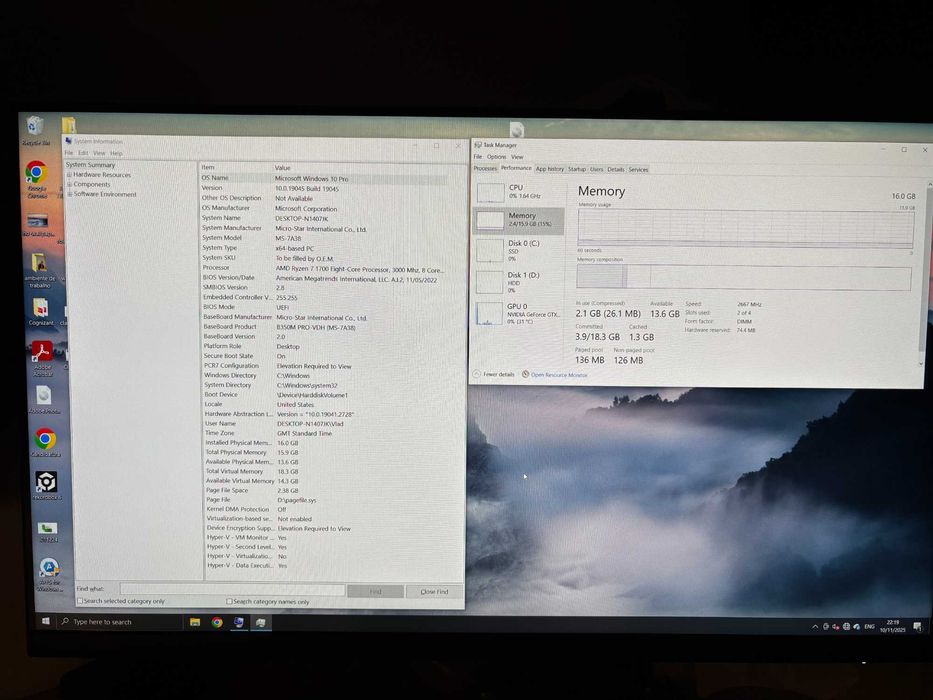Select Disk 0 (C:) SSD entry

pos(519,251)
